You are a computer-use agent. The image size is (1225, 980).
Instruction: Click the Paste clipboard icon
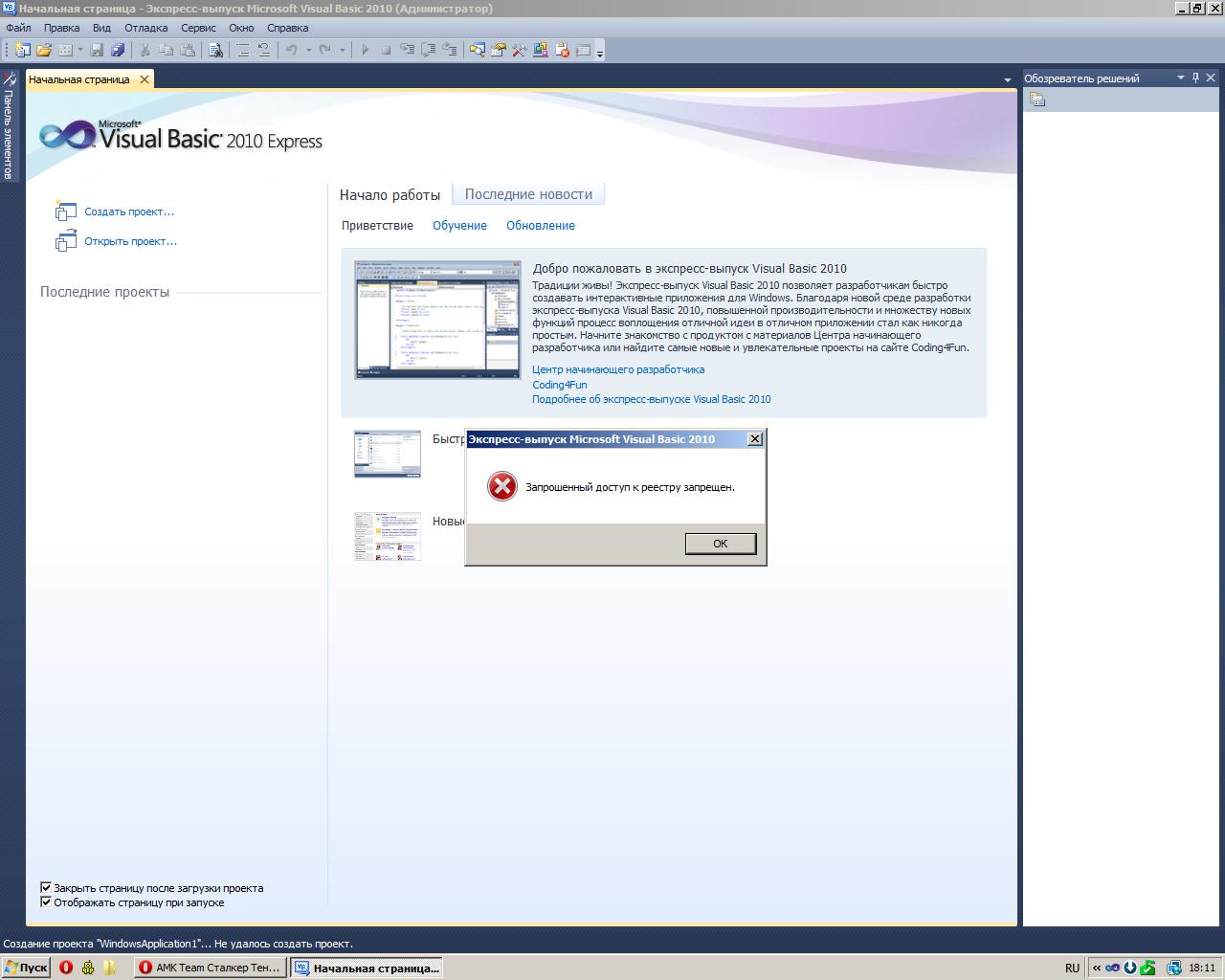pos(188,50)
